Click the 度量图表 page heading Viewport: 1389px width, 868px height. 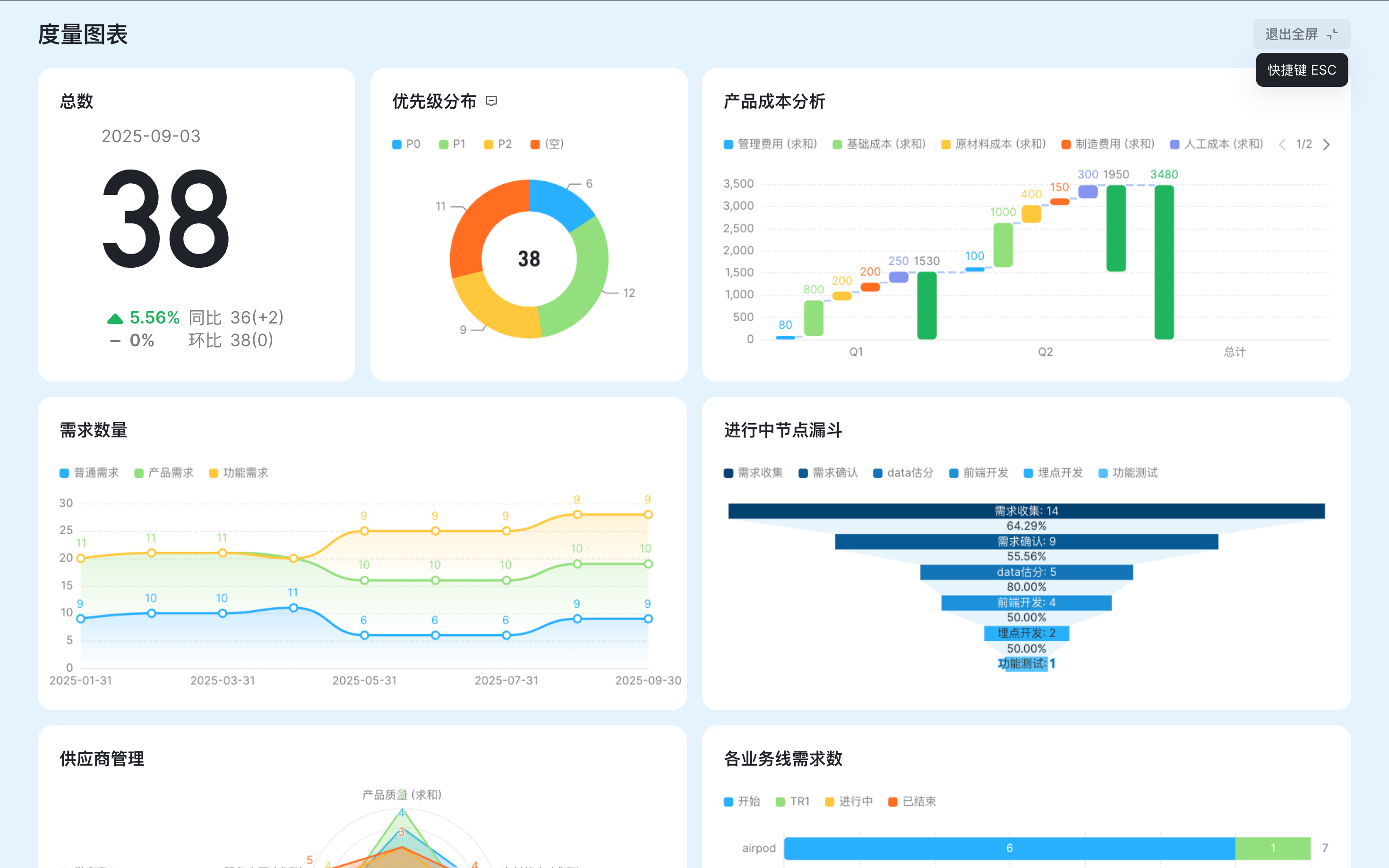pyautogui.click(x=83, y=34)
